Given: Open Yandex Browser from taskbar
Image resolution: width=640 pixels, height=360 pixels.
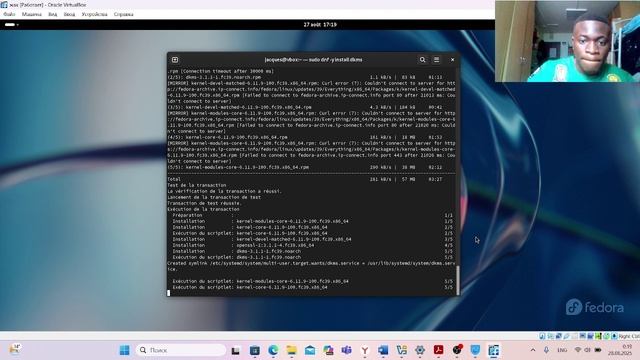Looking at the screenshot, I should tap(365, 350).
